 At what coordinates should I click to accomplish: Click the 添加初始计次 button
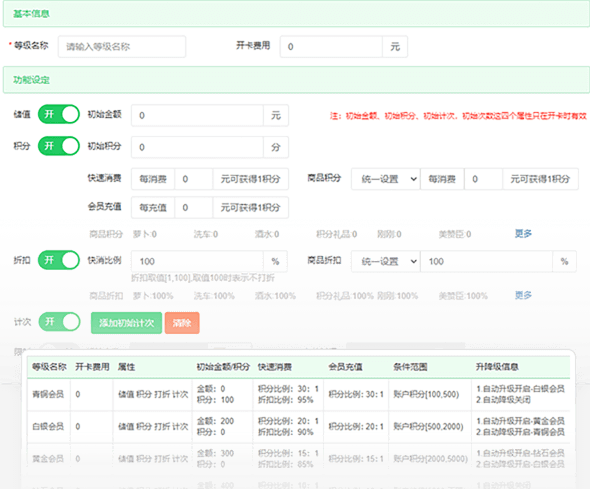[x=126, y=323]
